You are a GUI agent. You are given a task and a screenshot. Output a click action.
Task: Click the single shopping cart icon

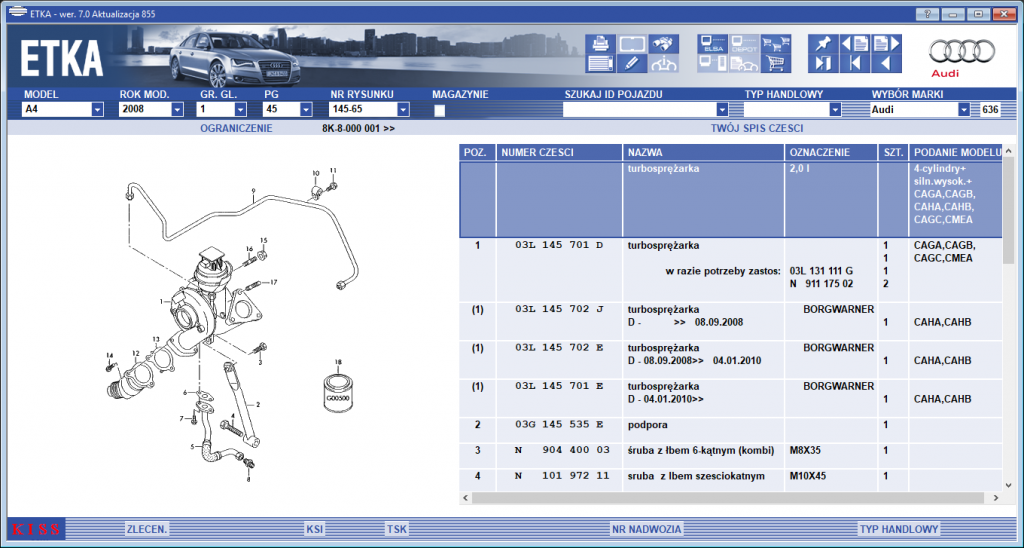click(776, 63)
